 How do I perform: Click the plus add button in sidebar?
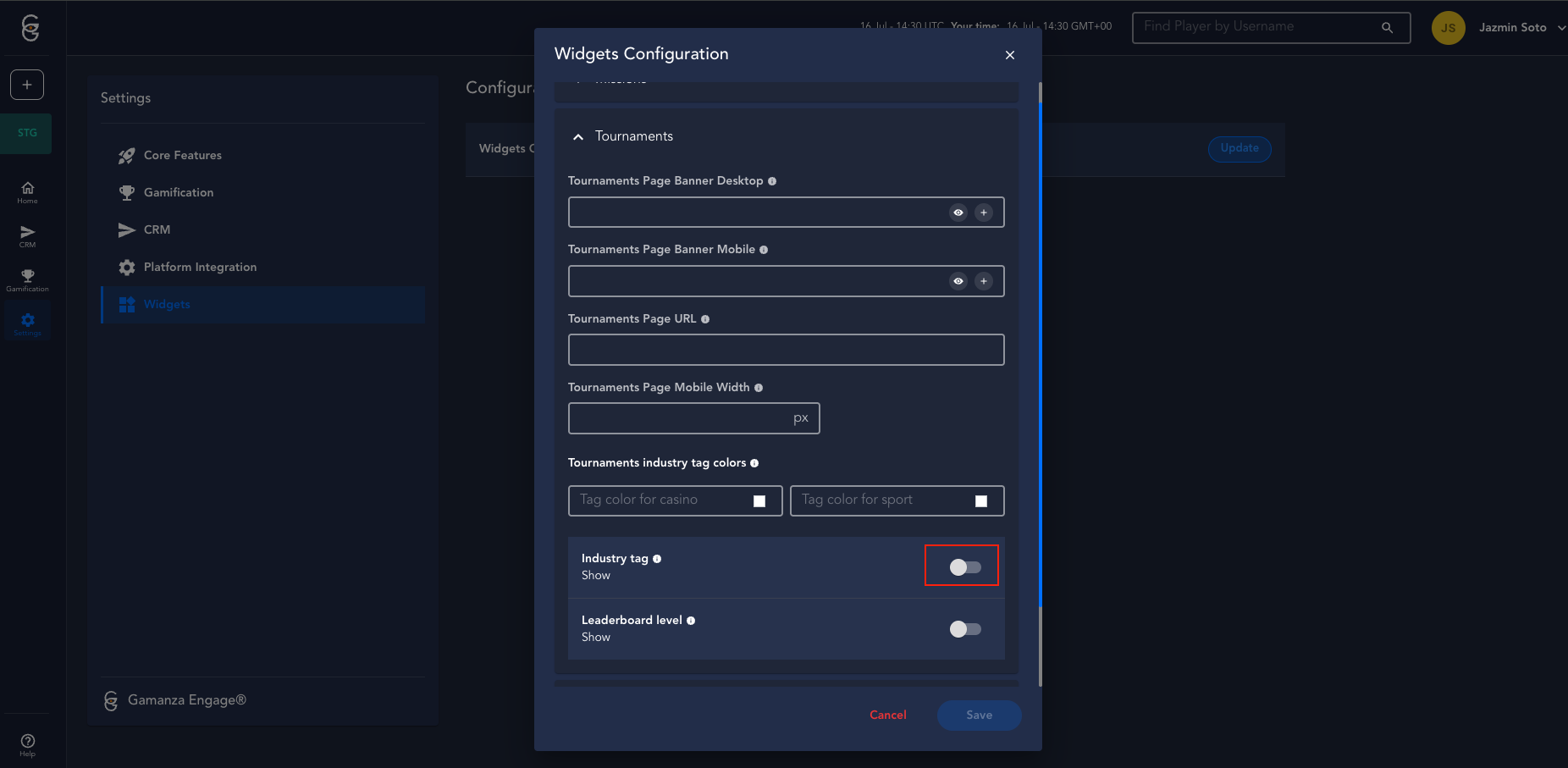point(27,85)
